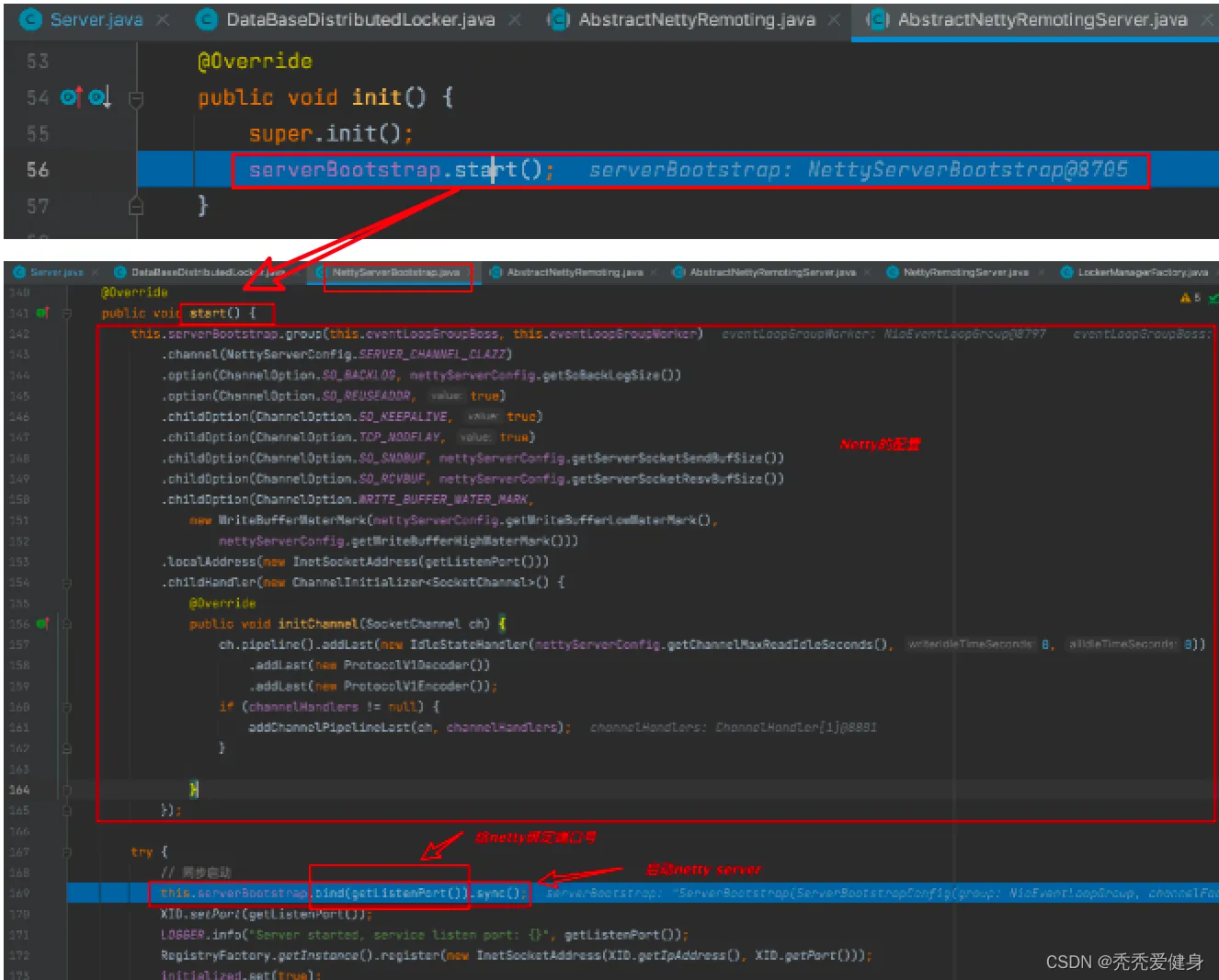Click the LOGGER.info statement on line 171
The width and height of the screenshot is (1219, 980).
pos(424,935)
